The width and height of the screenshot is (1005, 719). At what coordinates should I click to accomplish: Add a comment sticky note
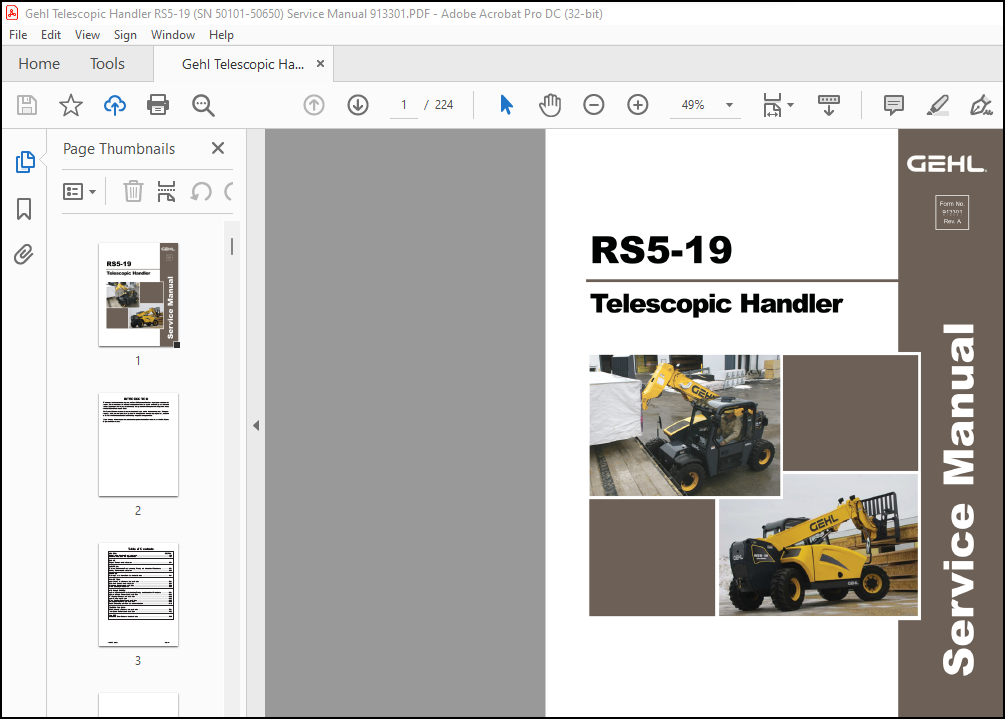pos(893,105)
